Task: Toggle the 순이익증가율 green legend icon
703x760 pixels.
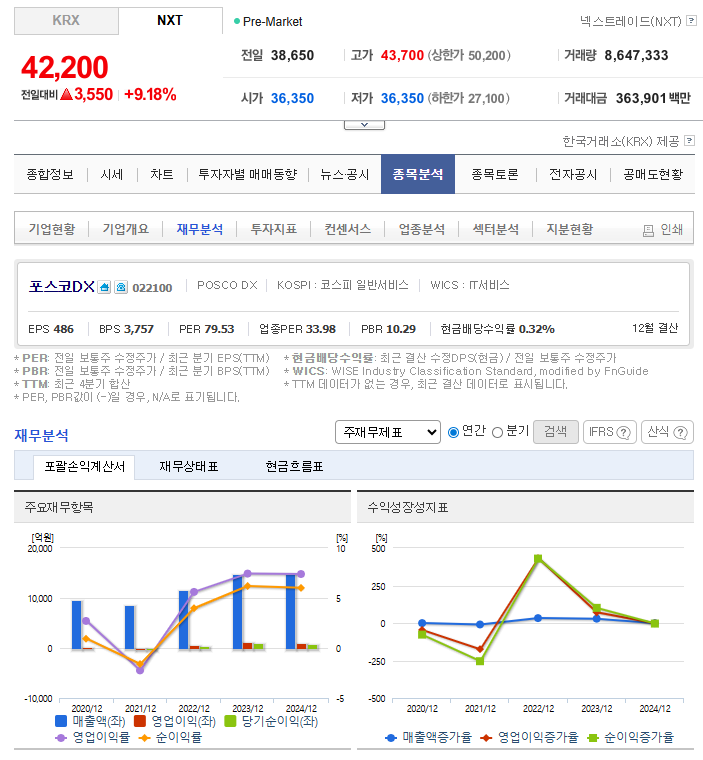Action: 592,738
